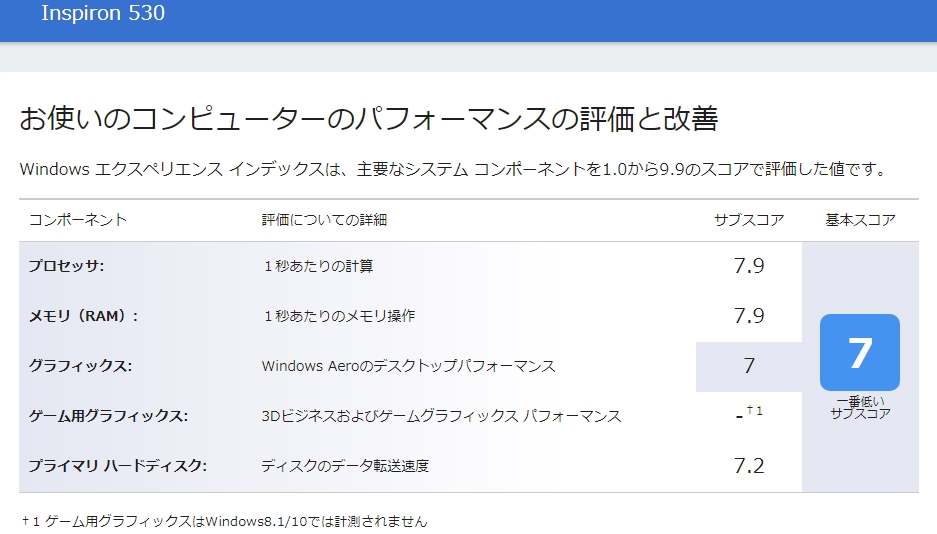Click the 3Dビジネスおよびゲームグラフィックス パフォーマンス detail

tap(442, 416)
